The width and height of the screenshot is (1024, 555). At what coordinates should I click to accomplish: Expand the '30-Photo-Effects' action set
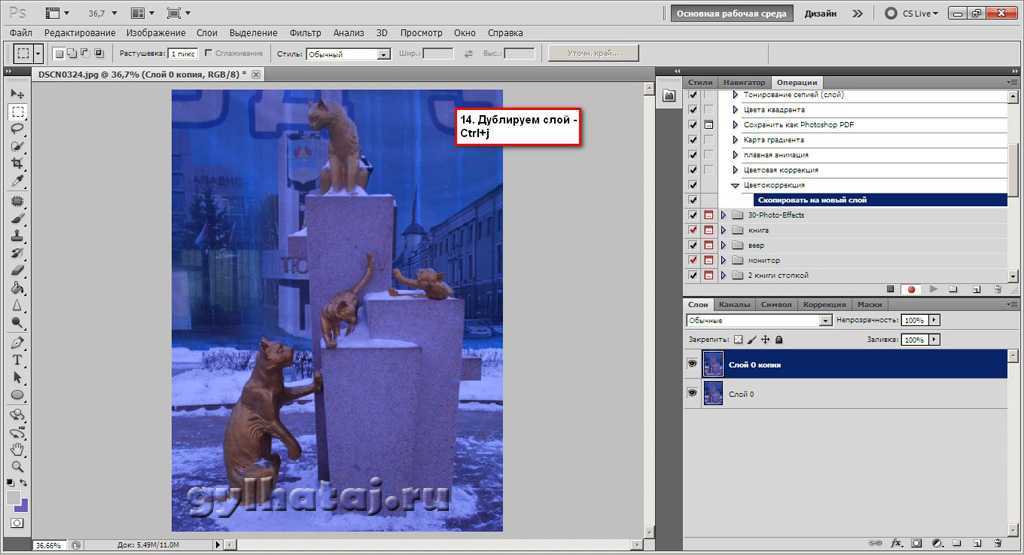tap(723, 215)
